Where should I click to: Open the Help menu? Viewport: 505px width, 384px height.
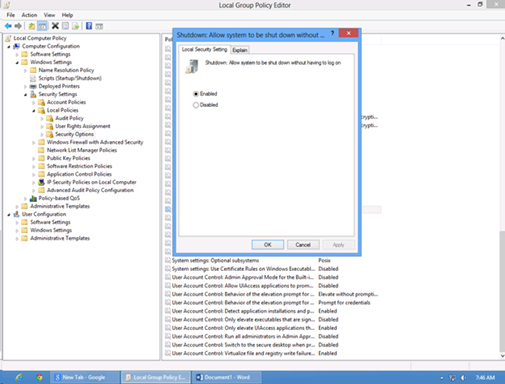click(67, 15)
